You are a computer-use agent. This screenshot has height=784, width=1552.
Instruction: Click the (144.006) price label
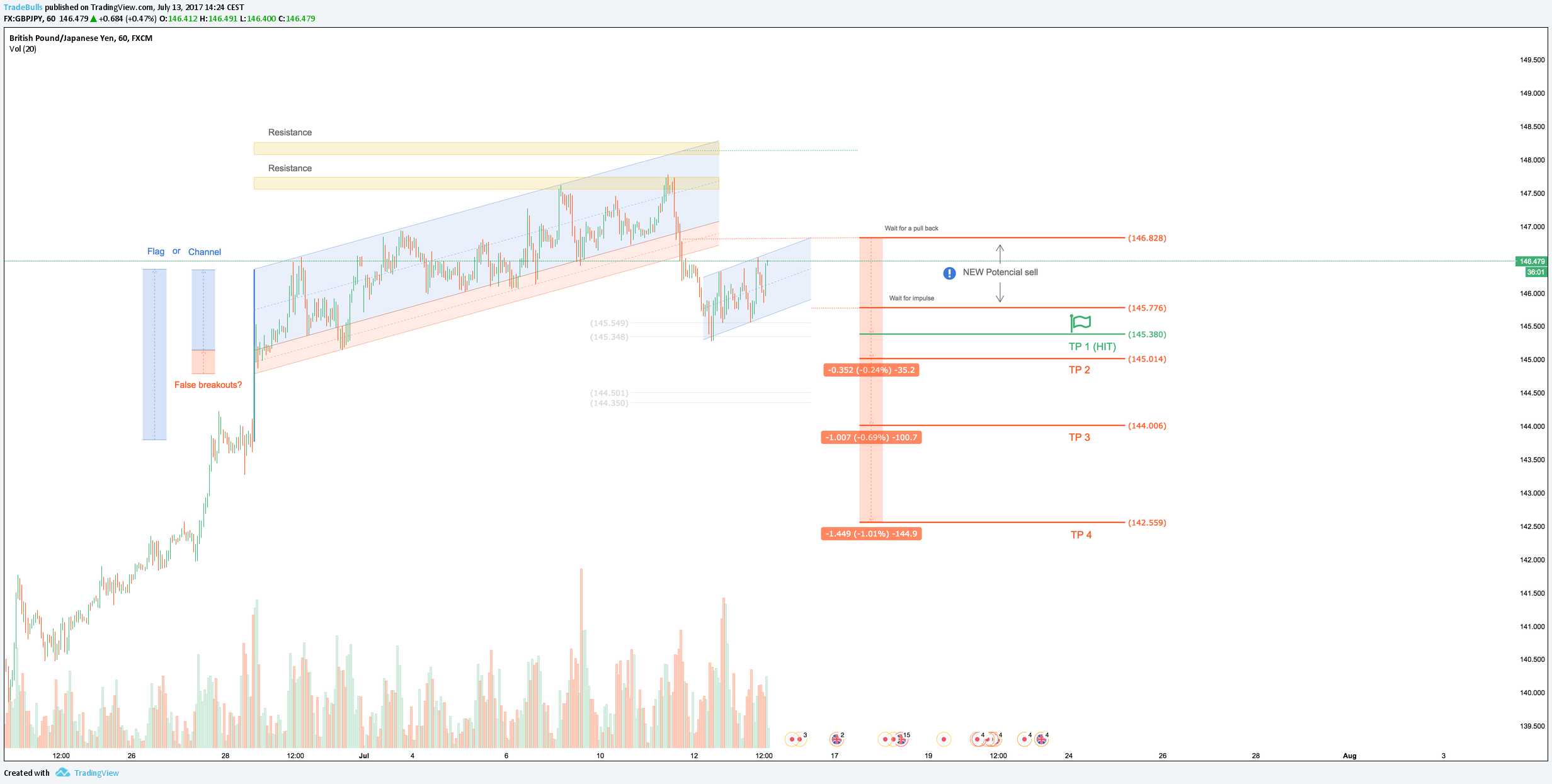[1147, 426]
